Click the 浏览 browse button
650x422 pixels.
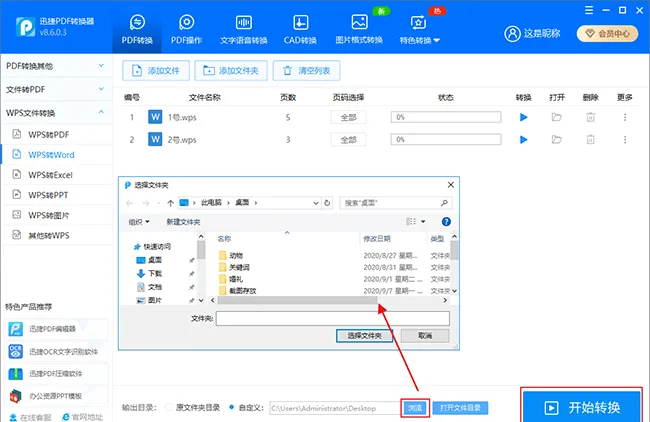(x=415, y=408)
